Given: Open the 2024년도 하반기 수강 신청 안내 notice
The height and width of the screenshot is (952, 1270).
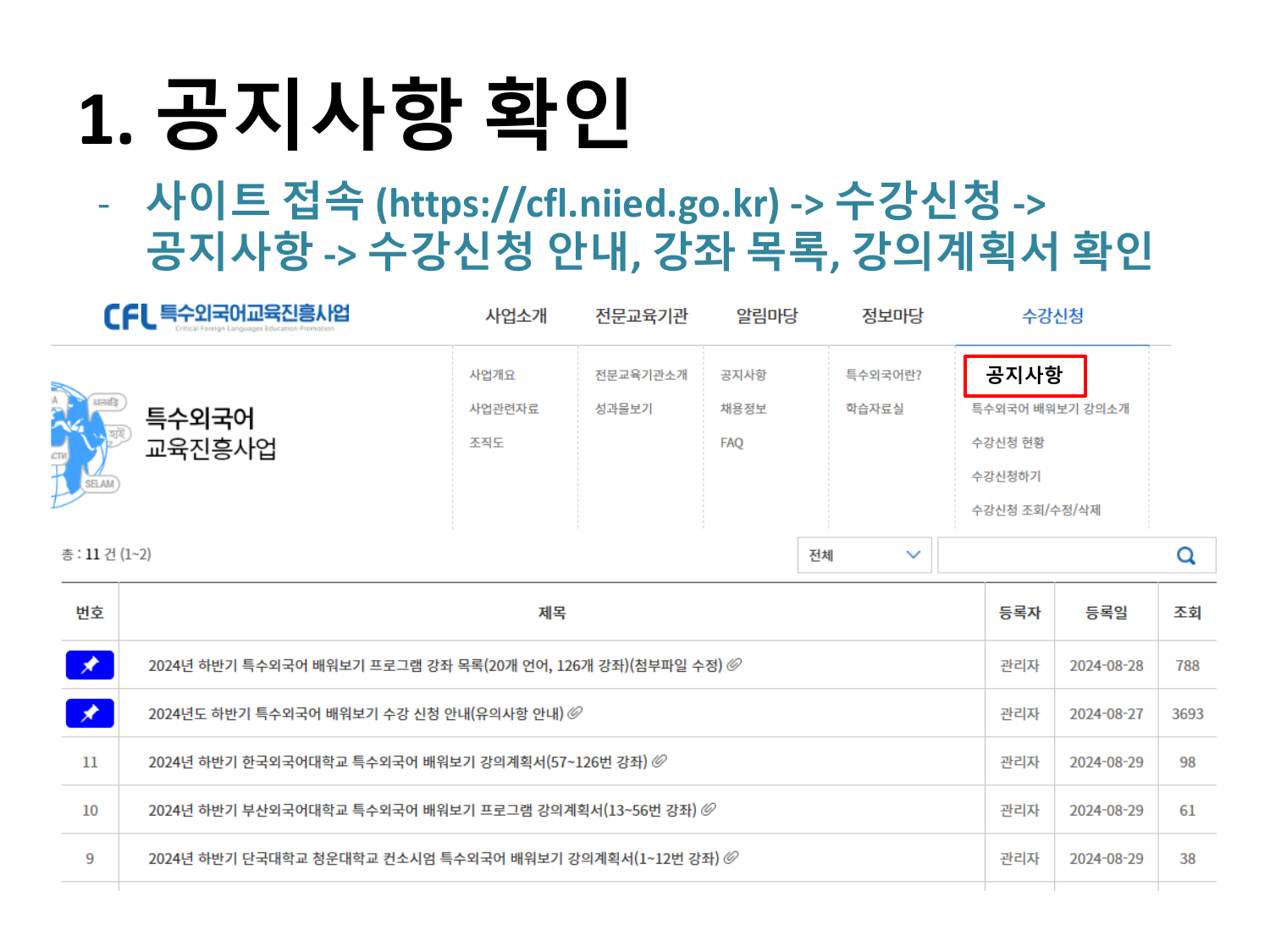Looking at the screenshot, I should point(356,714).
